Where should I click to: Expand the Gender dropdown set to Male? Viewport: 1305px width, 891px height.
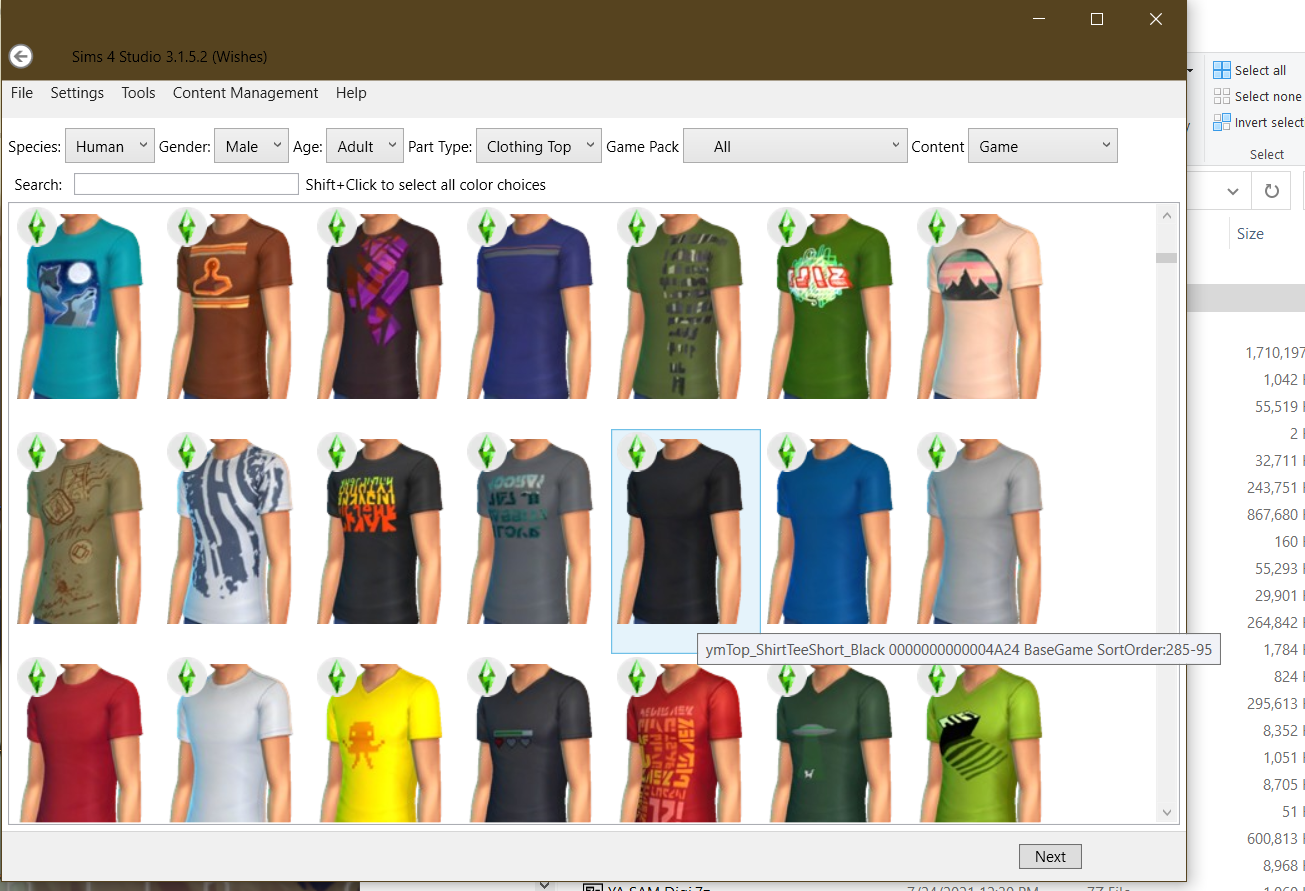[251, 146]
